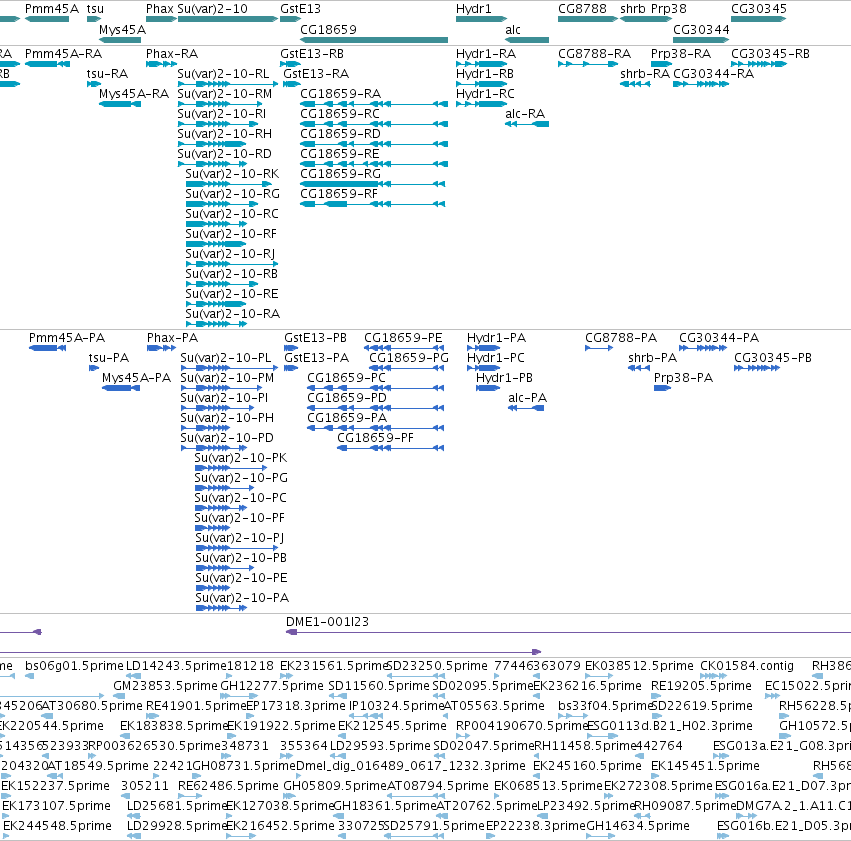Viewport: 851px width, 841px height.
Task: Select the Phax-RA transcript label
Action: [172, 54]
